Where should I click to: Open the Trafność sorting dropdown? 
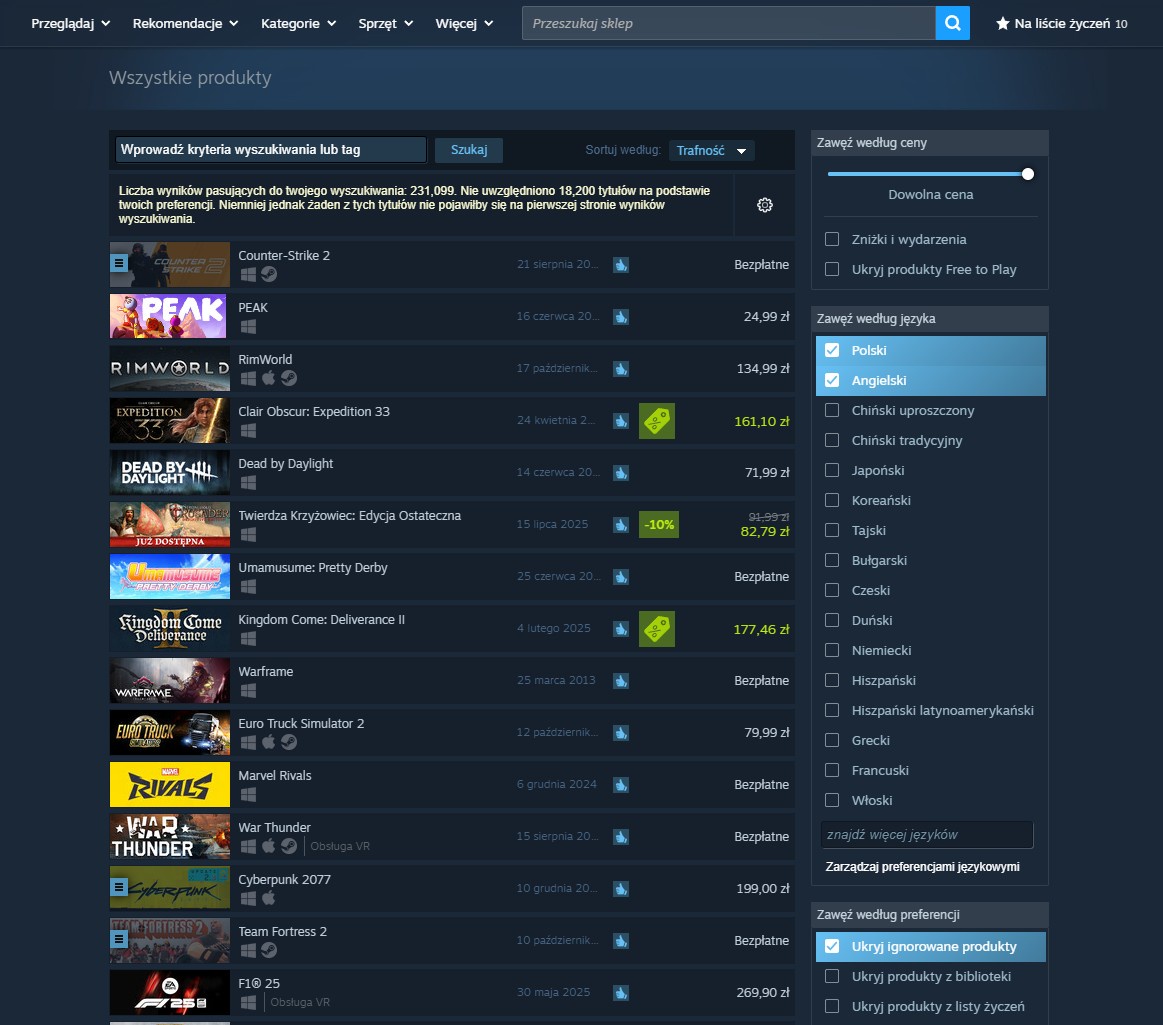(x=711, y=150)
